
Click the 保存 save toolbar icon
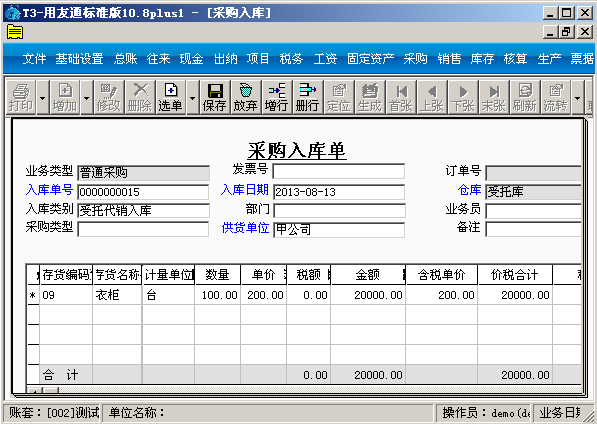pyautogui.click(x=215, y=97)
